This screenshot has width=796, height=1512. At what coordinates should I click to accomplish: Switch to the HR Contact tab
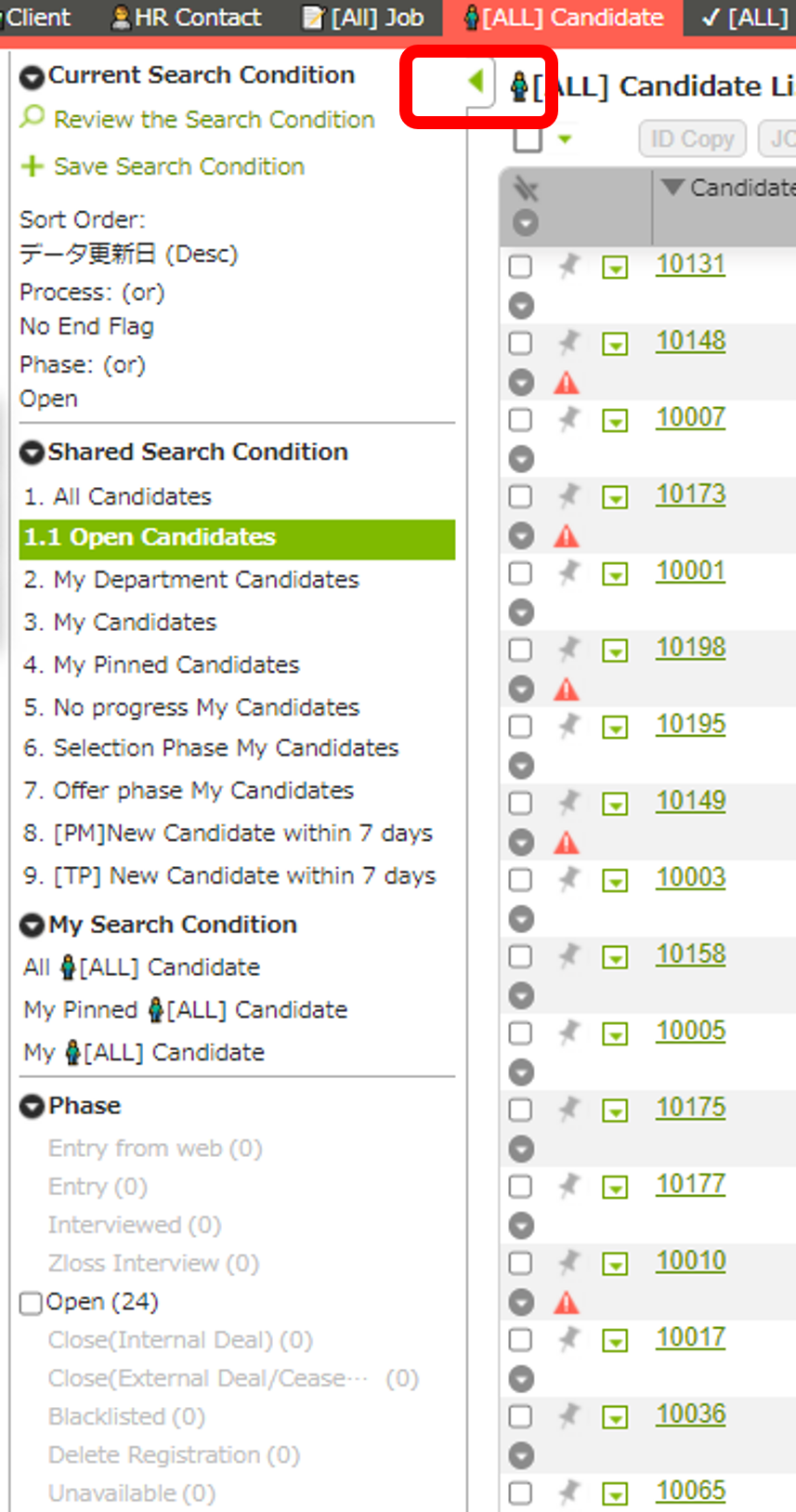click(x=187, y=18)
